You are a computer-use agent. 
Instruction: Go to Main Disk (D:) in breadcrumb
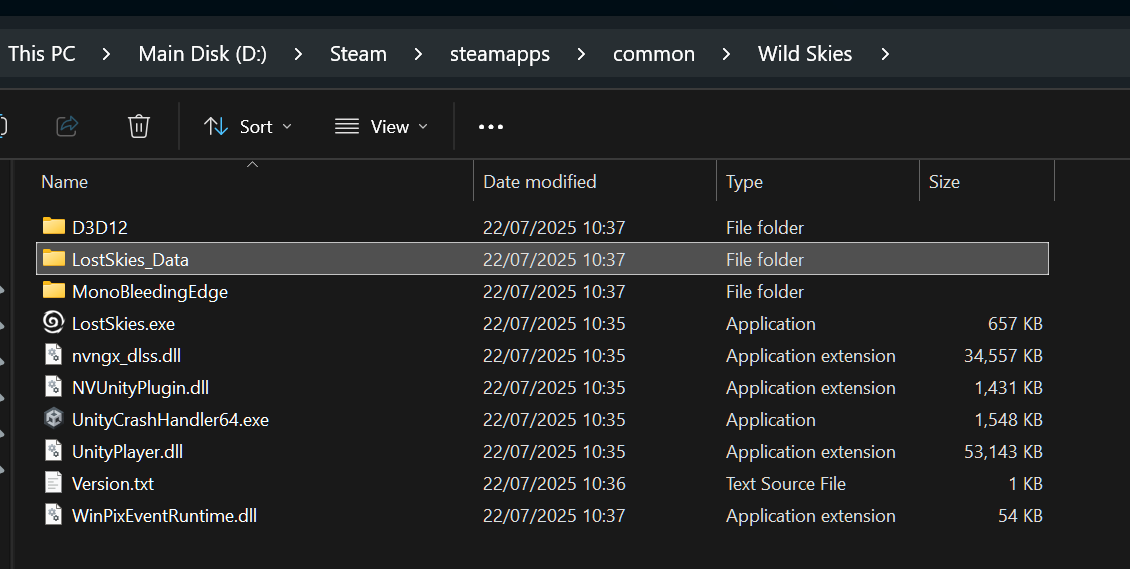[203, 54]
